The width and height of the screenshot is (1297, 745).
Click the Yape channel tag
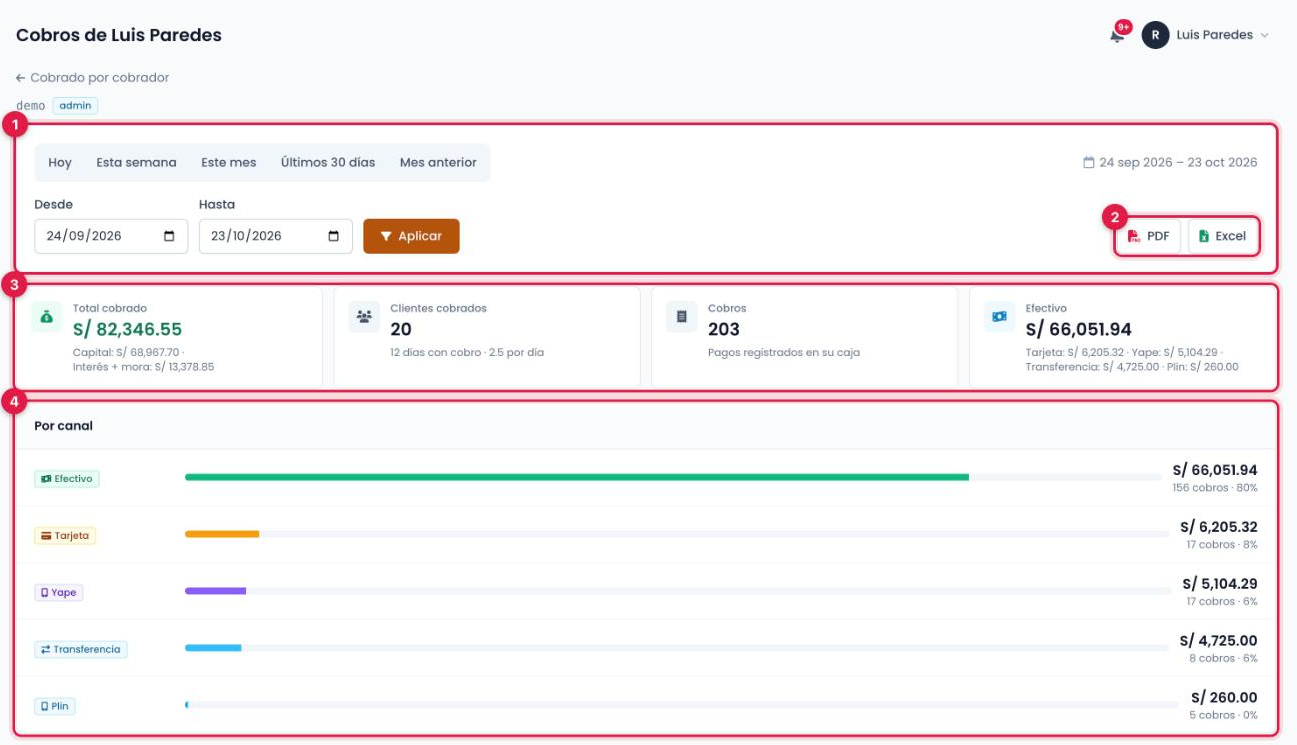coord(58,593)
